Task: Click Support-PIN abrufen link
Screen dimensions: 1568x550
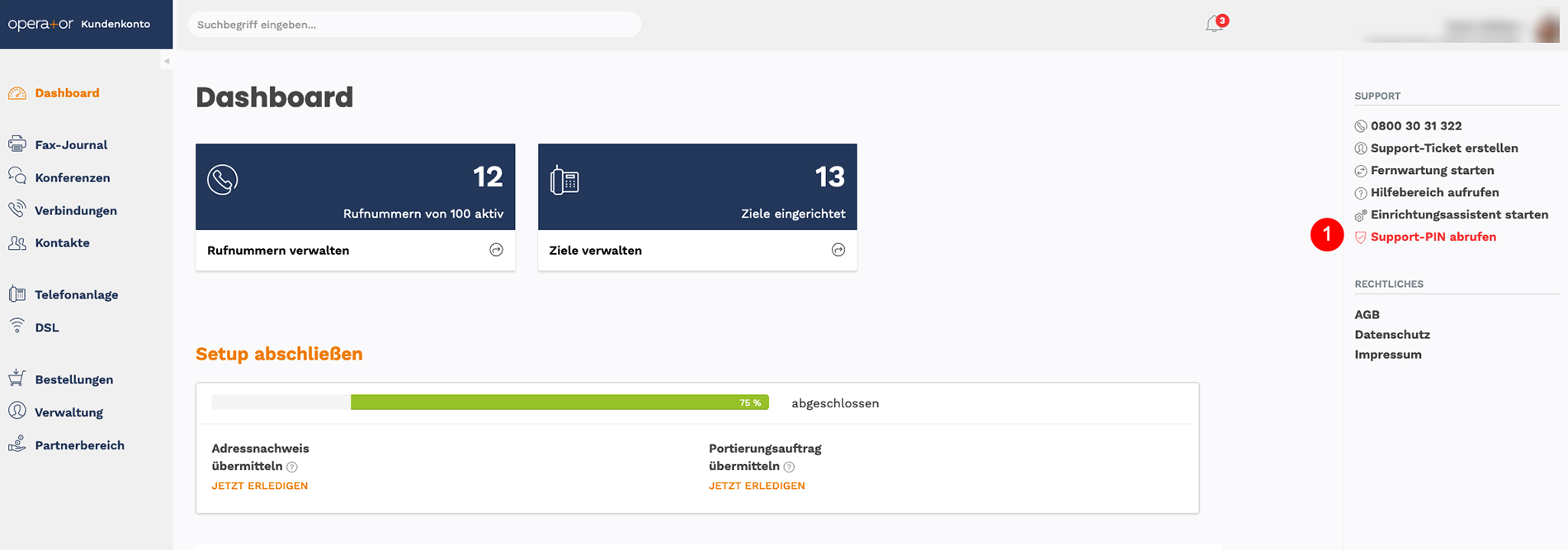Action: point(1433,237)
